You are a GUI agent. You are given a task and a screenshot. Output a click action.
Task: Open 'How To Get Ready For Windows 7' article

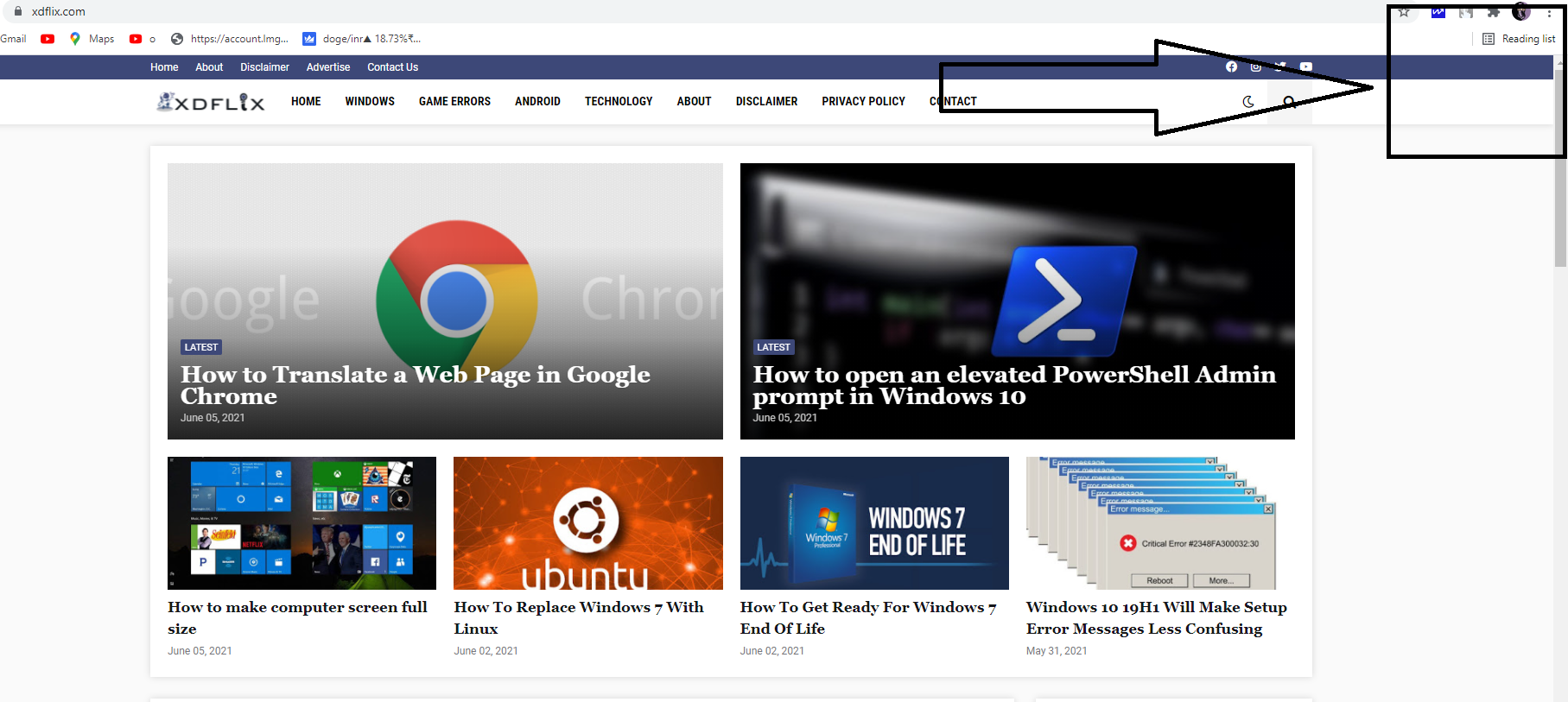pyautogui.click(x=868, y=618)
